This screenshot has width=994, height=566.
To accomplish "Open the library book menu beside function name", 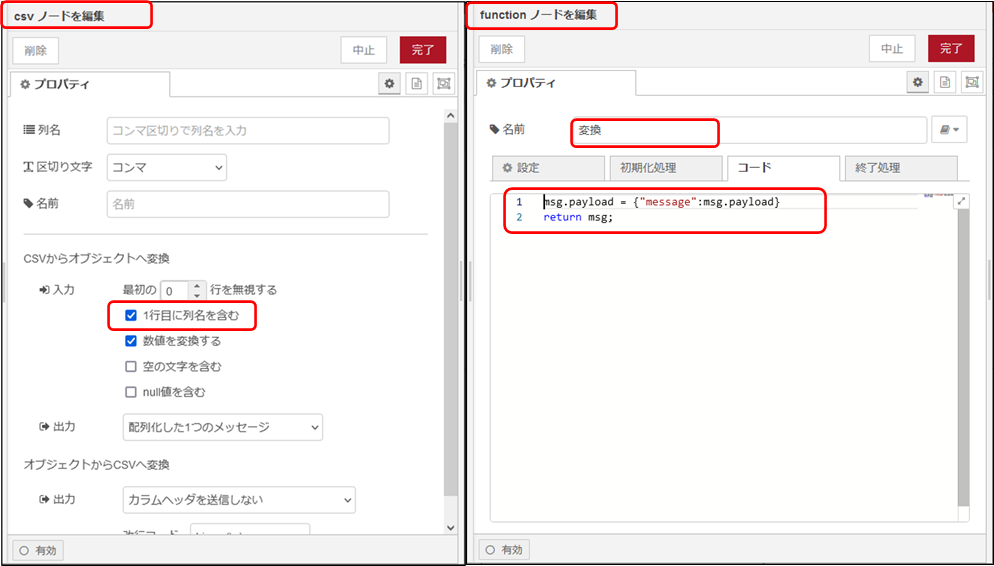I will click(x=950, y=130).
